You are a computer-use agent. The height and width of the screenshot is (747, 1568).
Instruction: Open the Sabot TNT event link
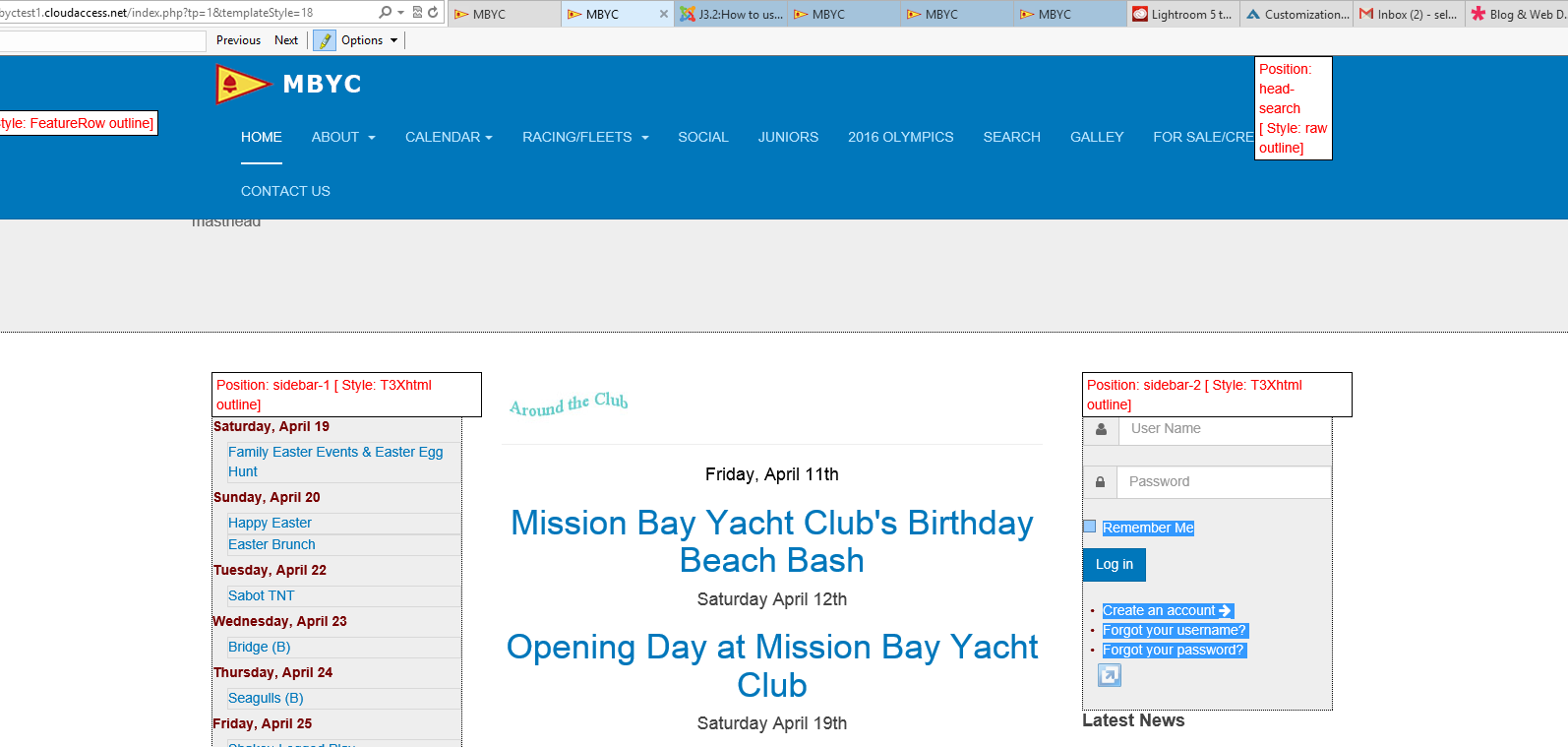261,595
